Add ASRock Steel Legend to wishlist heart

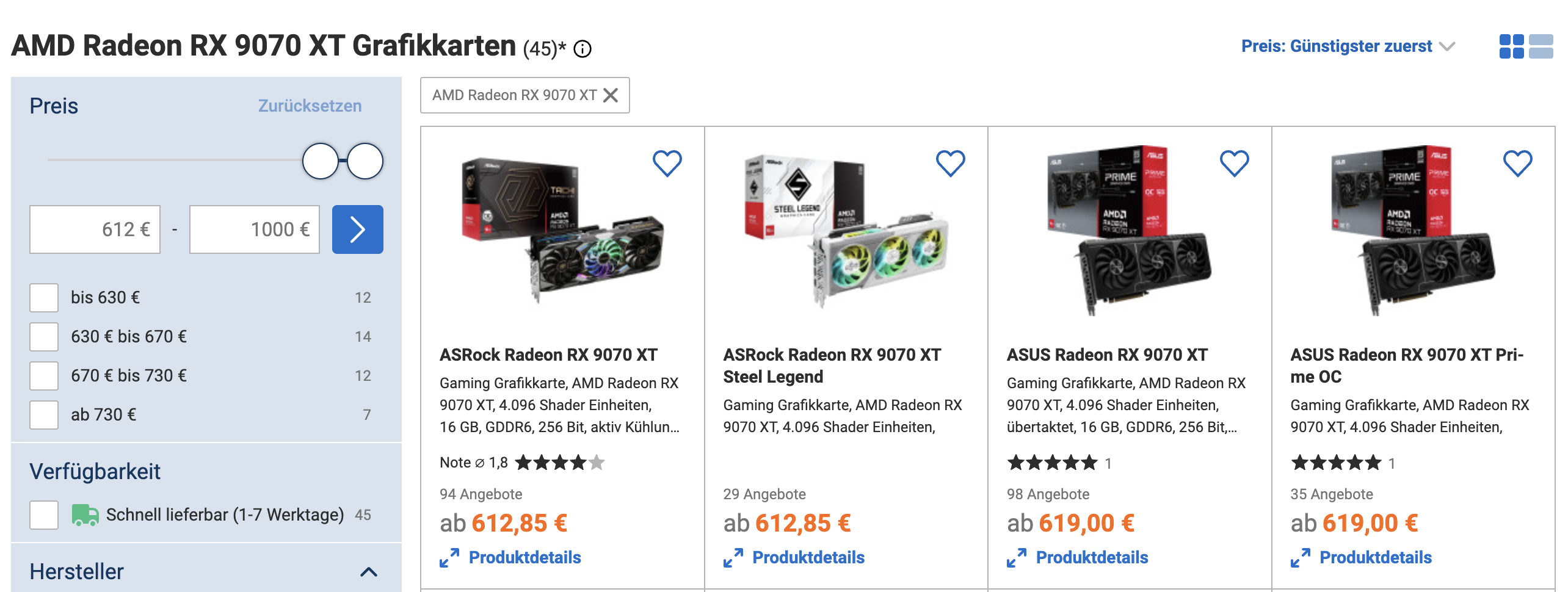[x=950, y=164]
